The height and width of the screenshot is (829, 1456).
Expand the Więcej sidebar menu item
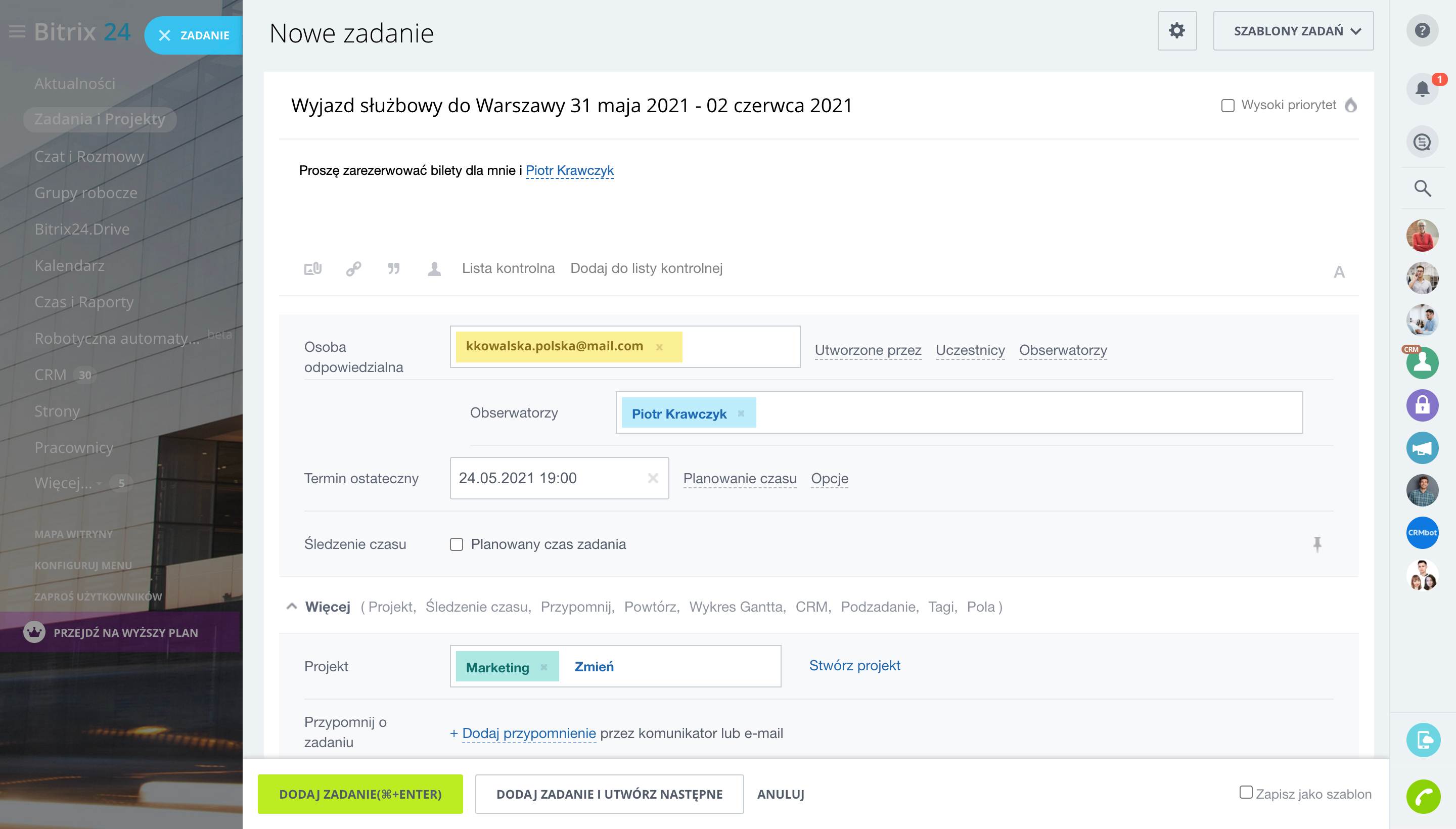63,483
